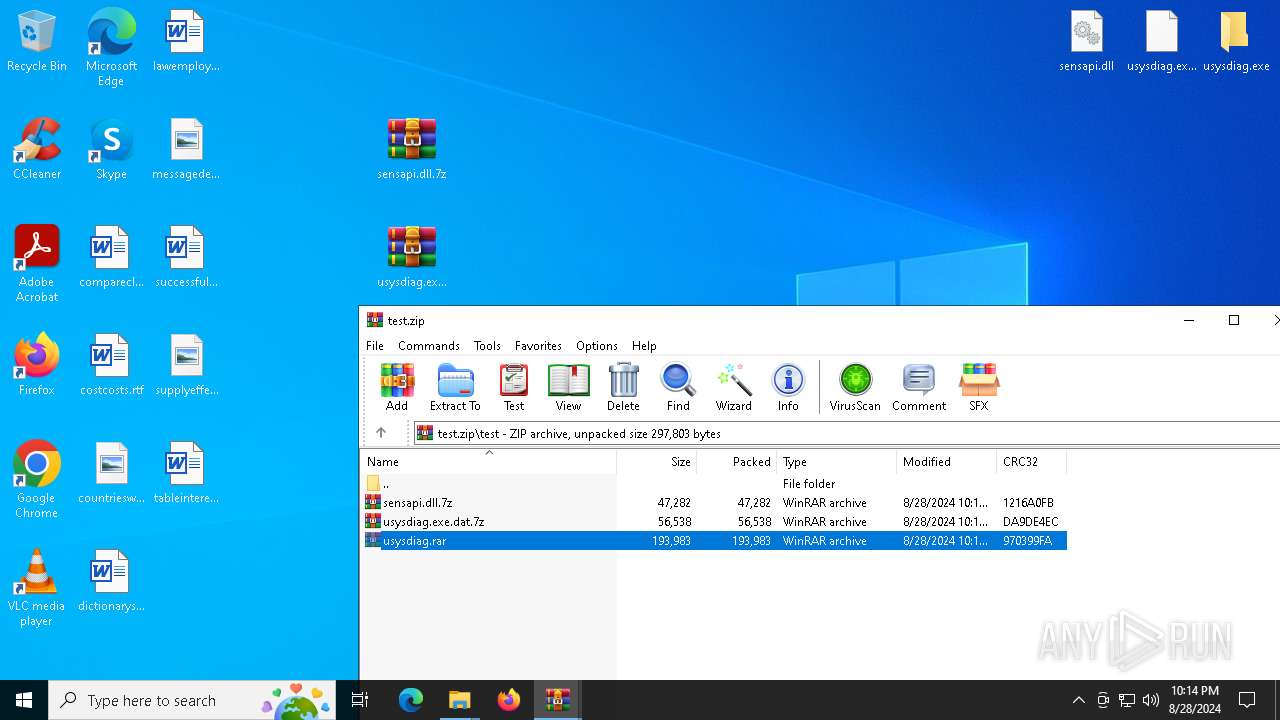Show archive Info
The image size is (1280, 720).
pyautogui.click(x=788, y=387)
